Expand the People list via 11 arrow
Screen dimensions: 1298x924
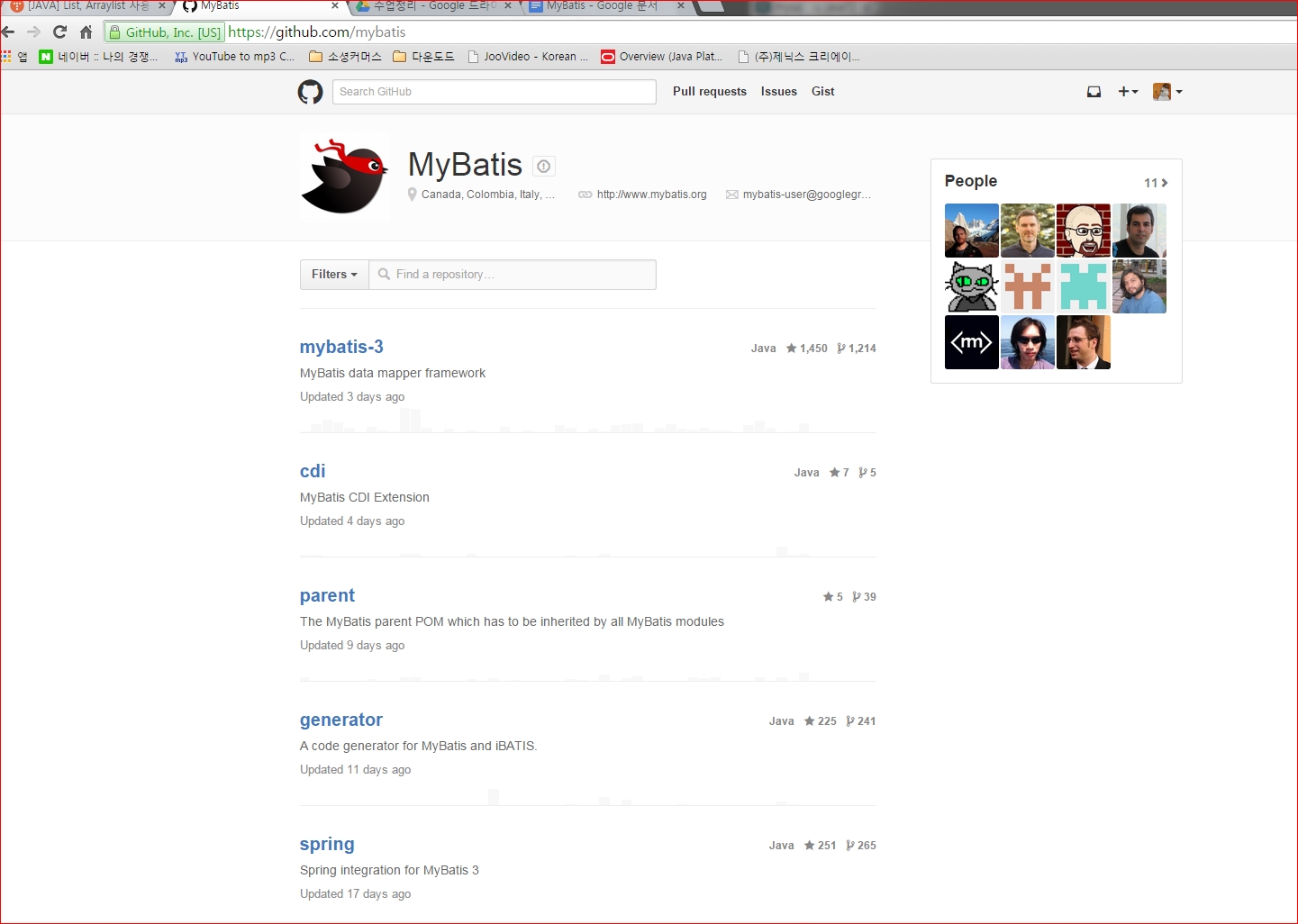(x=1156, y=183)
